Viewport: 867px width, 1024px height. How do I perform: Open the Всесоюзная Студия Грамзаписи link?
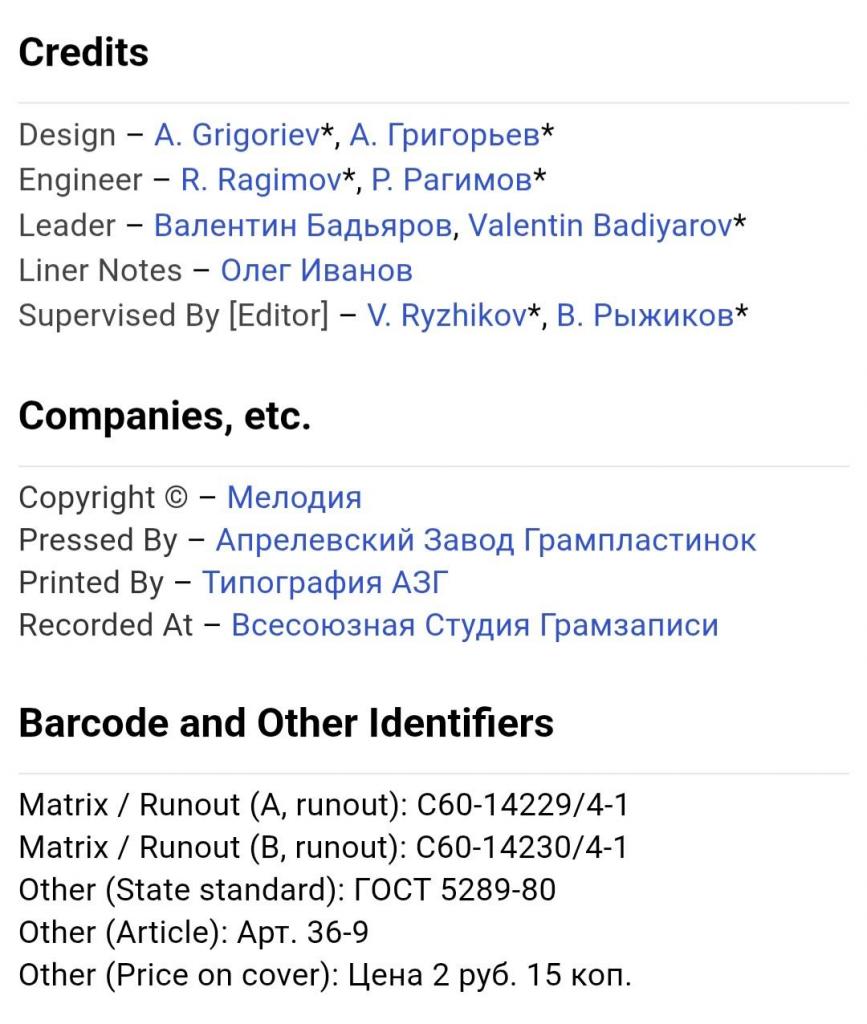coord(474,626)
